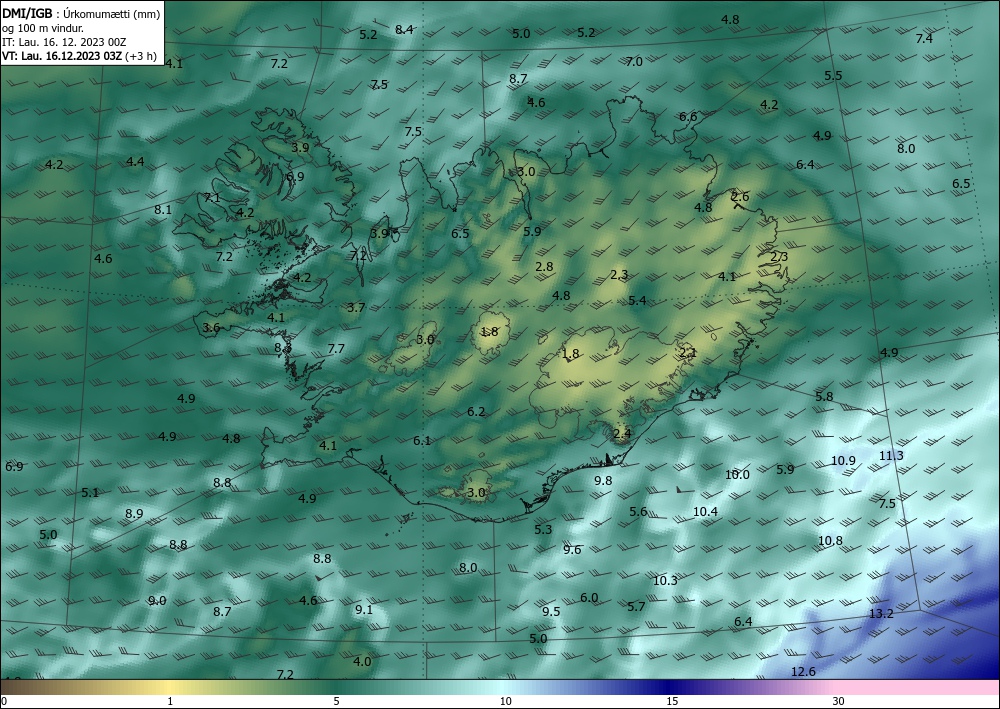Screen dimensions: 1000x709
Task: Select the 7.0 precipitation value
Action: coord(634,62)
